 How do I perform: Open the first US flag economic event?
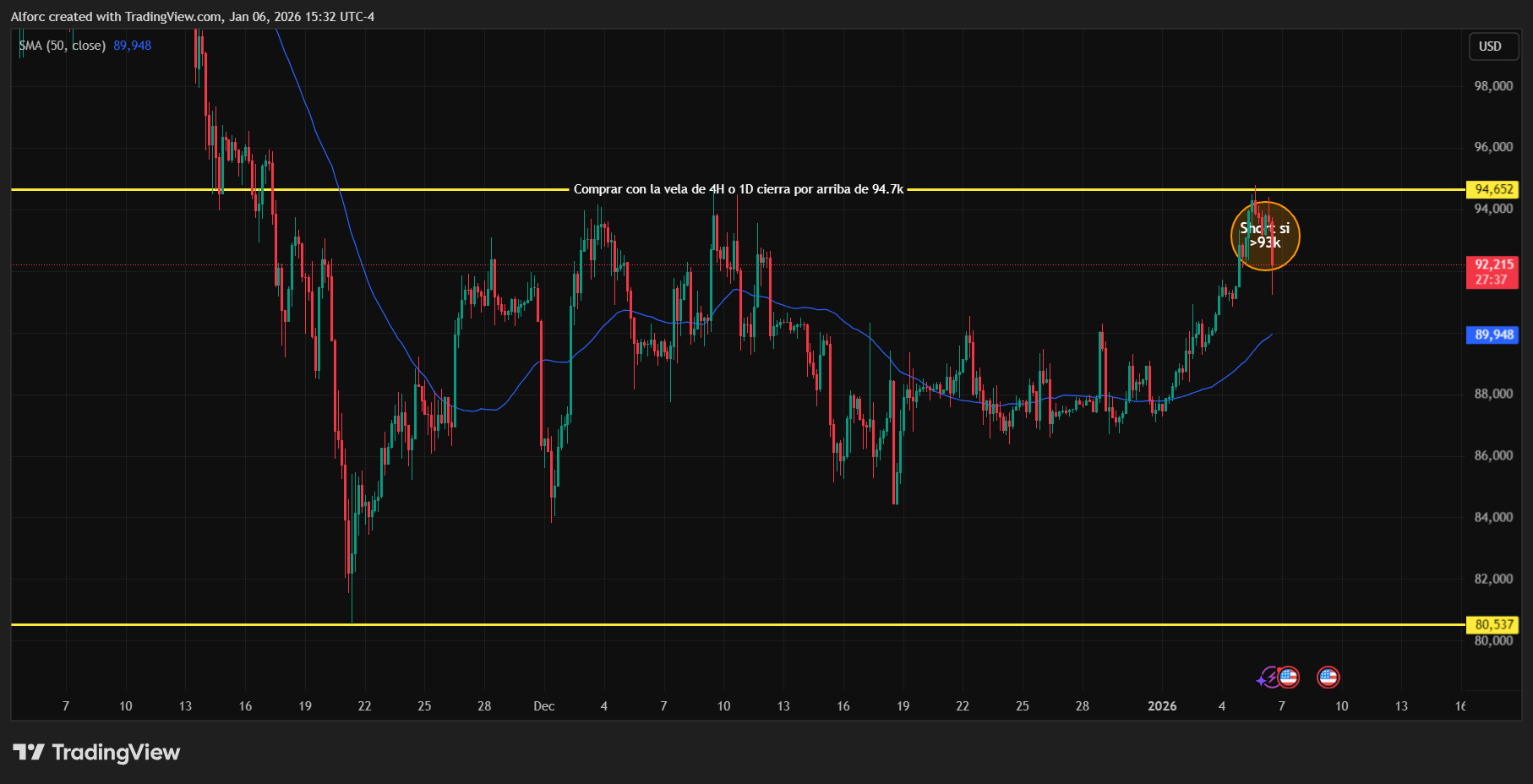tap(1288, 677)
